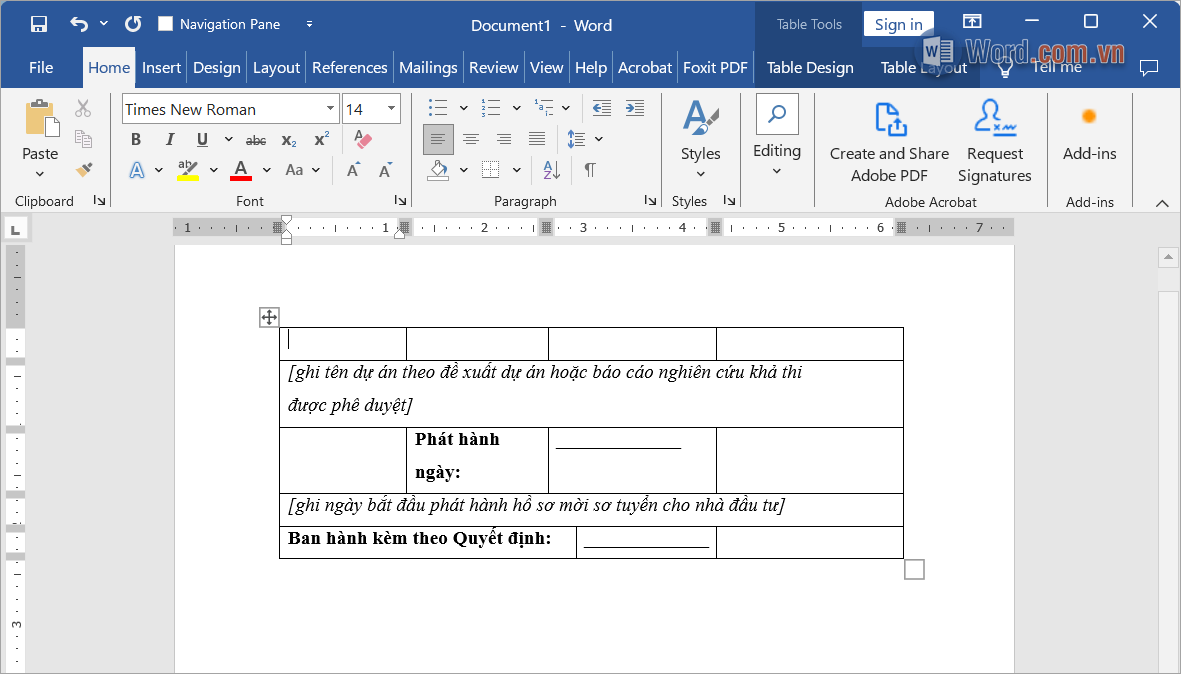Enable the Navigation Pane checkbox
Viewport: 1181px width, 674px height.
[166, 24]
